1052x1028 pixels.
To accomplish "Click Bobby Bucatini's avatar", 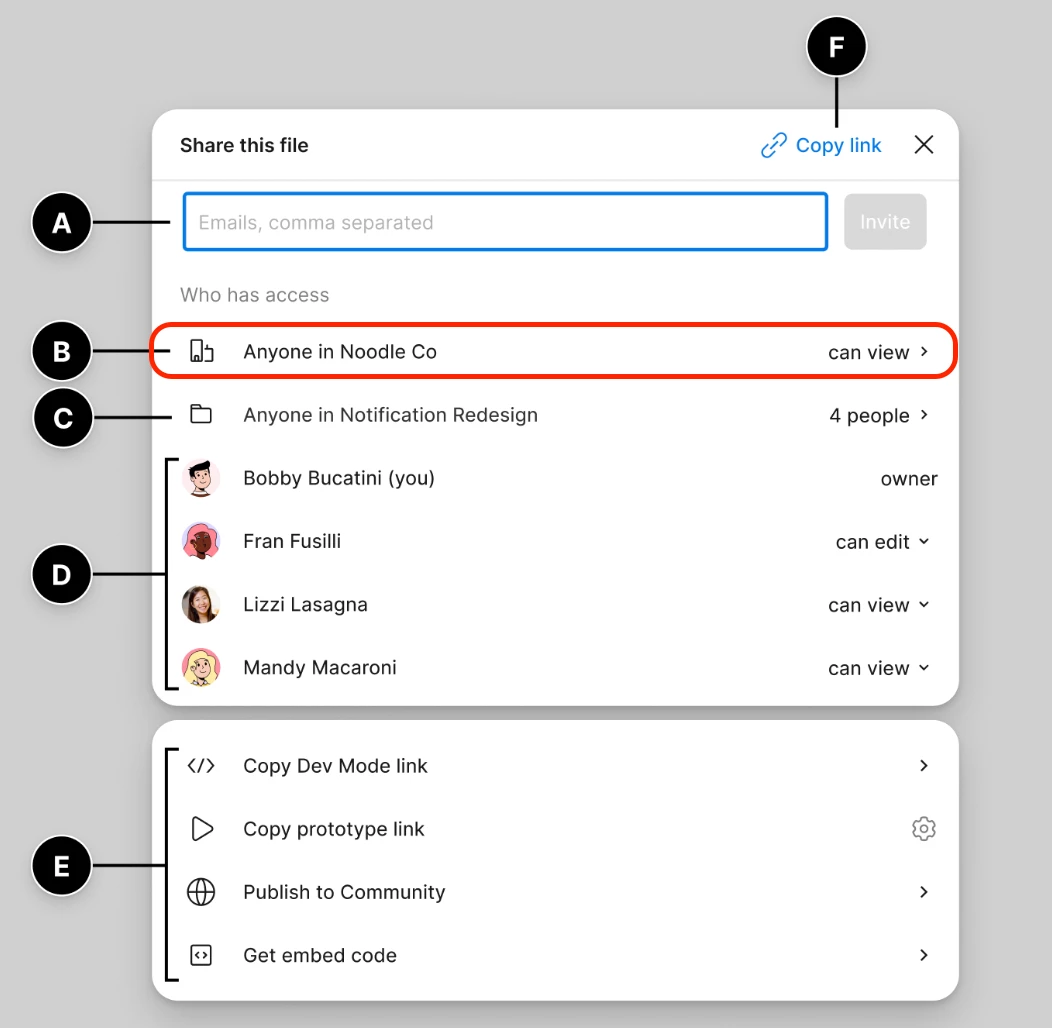I will point(201,478).
